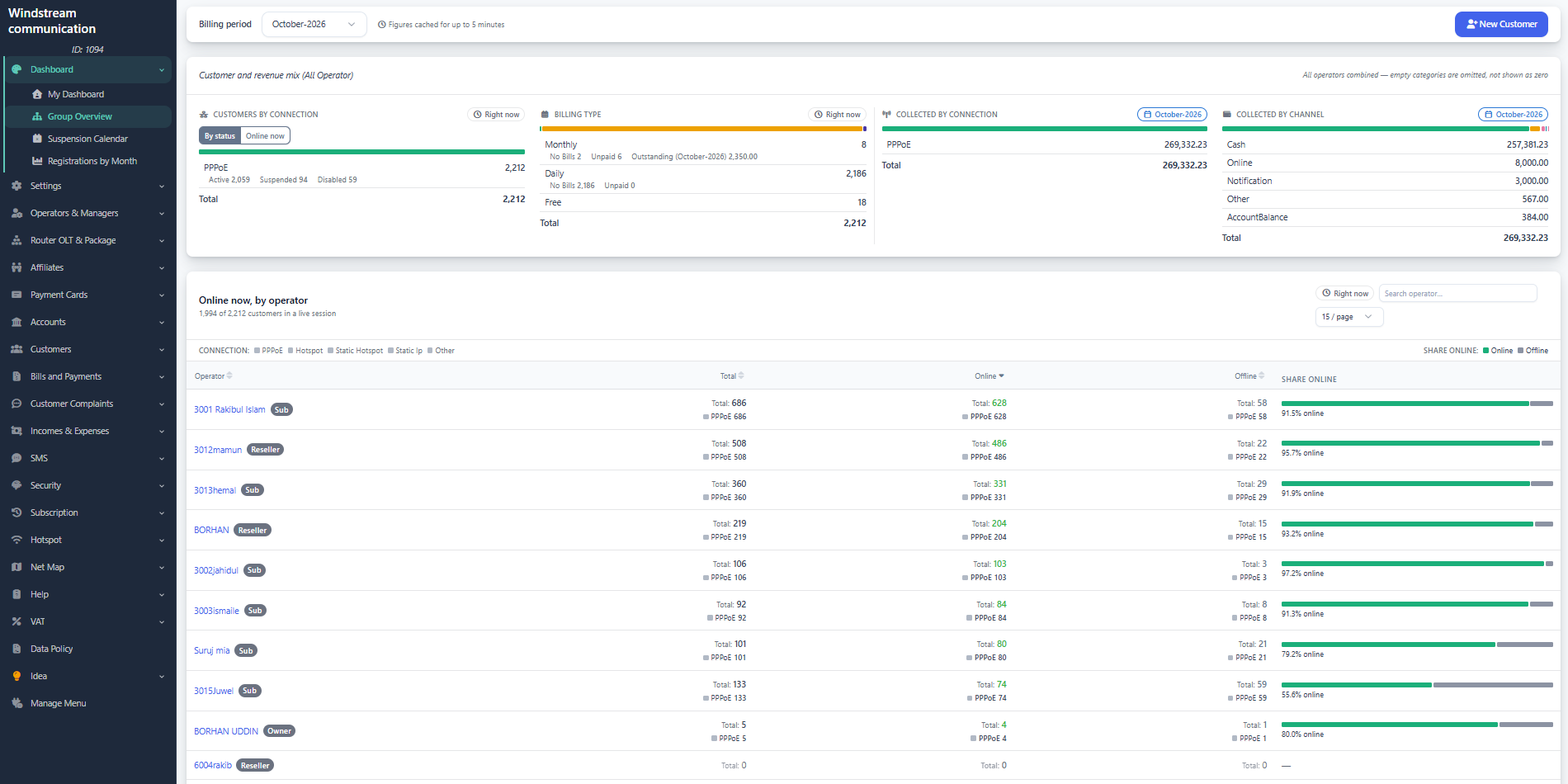Open operator link 3001 Rakibul Islam
The image size is (1568, 784).
[229, 409]
